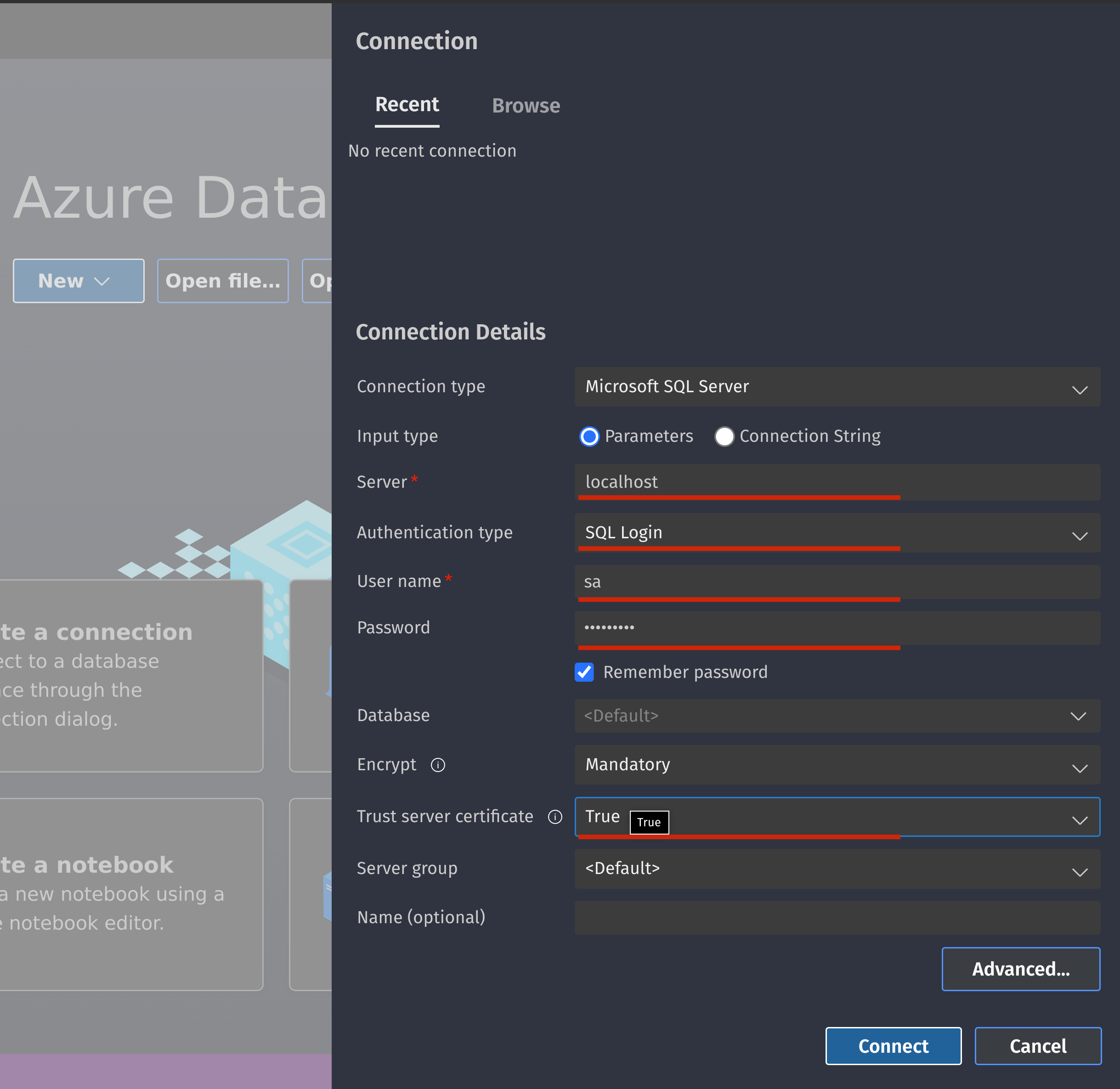Open the New dropdown on welcome page
This screenshot has height=1089, width=1120.
click(79, 281)
